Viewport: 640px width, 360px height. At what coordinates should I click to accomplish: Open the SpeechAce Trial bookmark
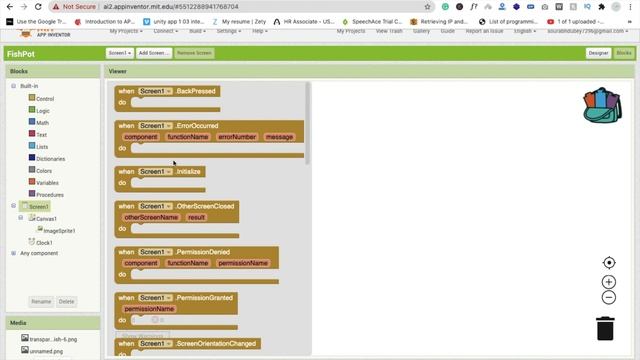click(372, 22)
